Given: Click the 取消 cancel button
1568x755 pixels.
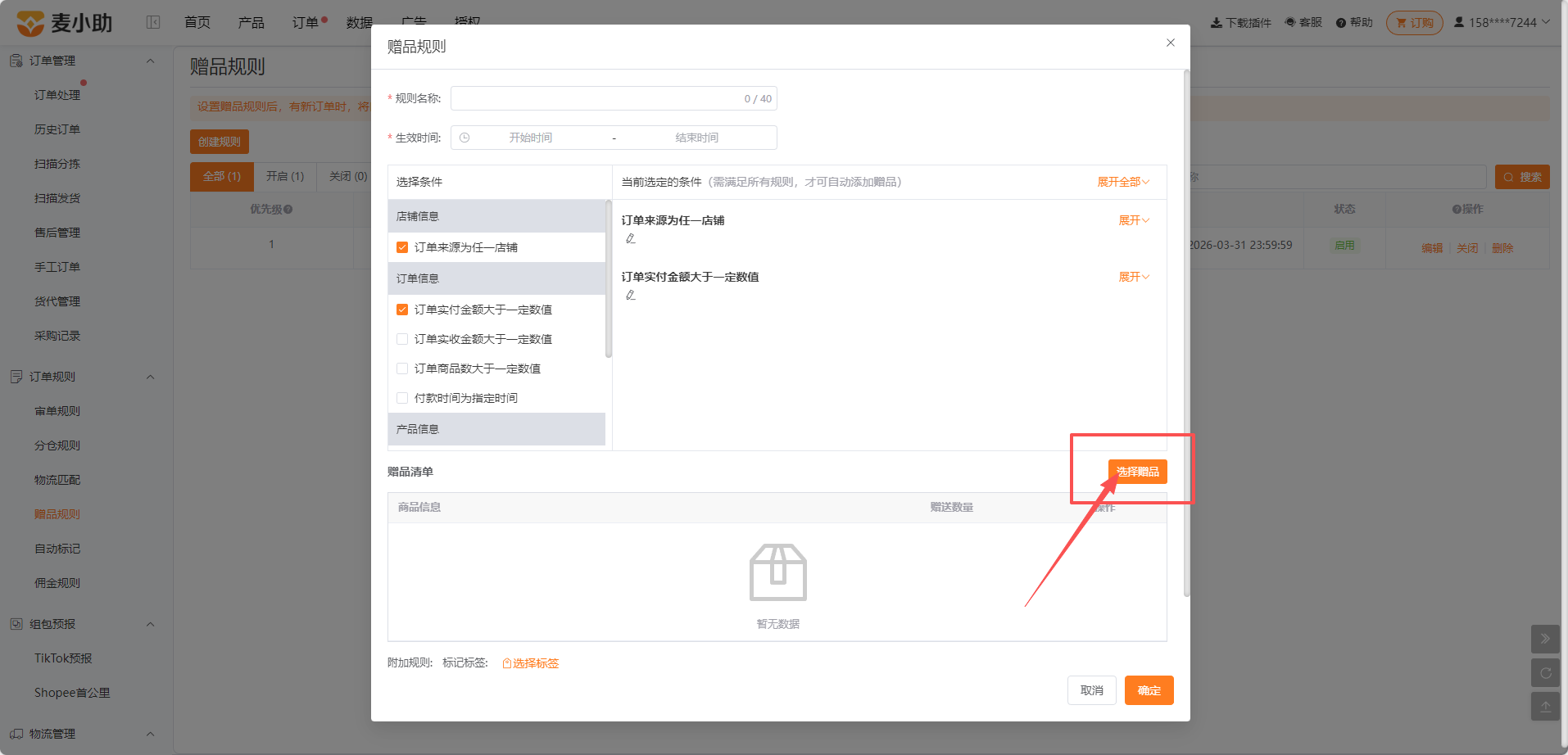Looking at the screenshot, I should coord(1092,690).
